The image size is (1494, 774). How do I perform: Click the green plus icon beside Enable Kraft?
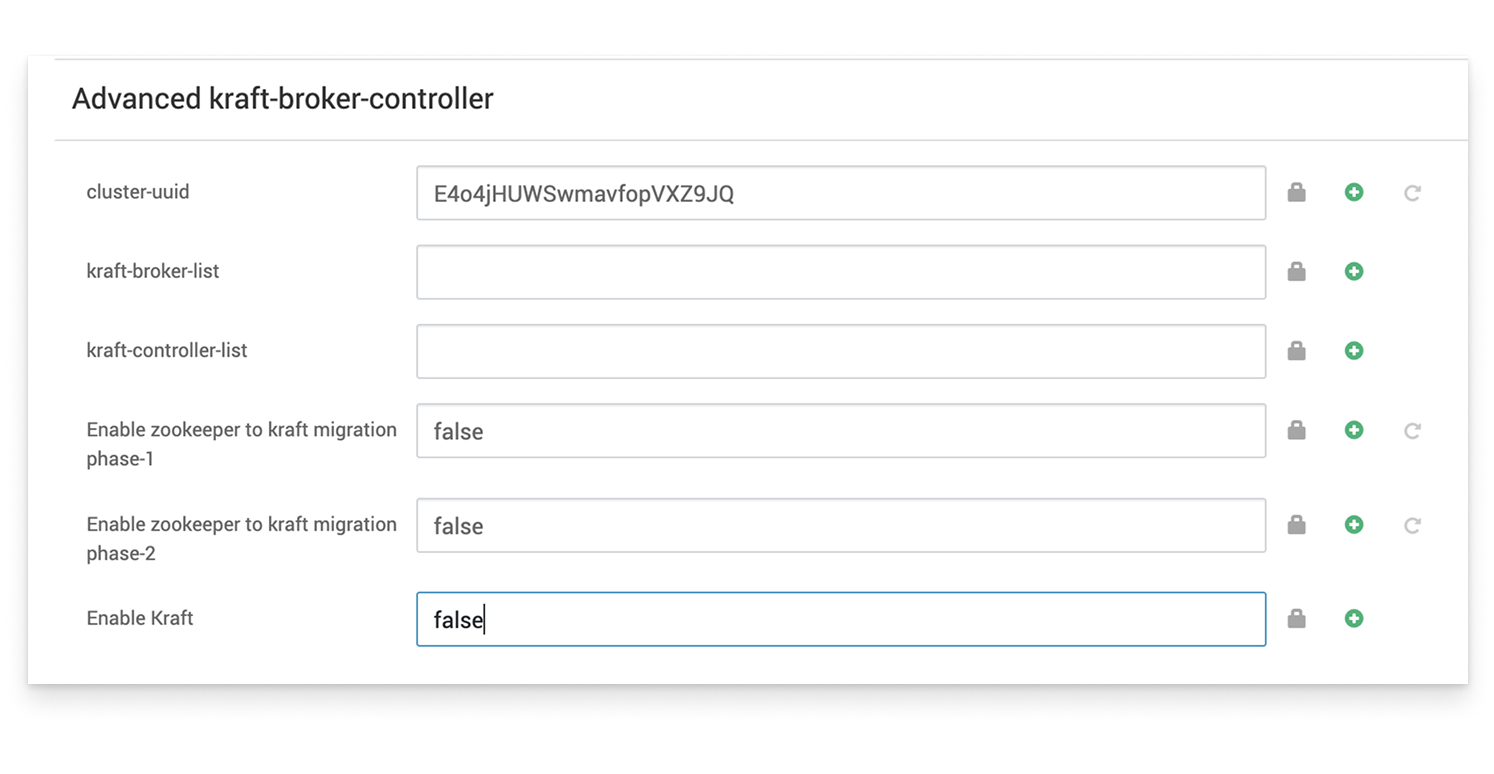pyautogui.click(x=1354, y=619)
